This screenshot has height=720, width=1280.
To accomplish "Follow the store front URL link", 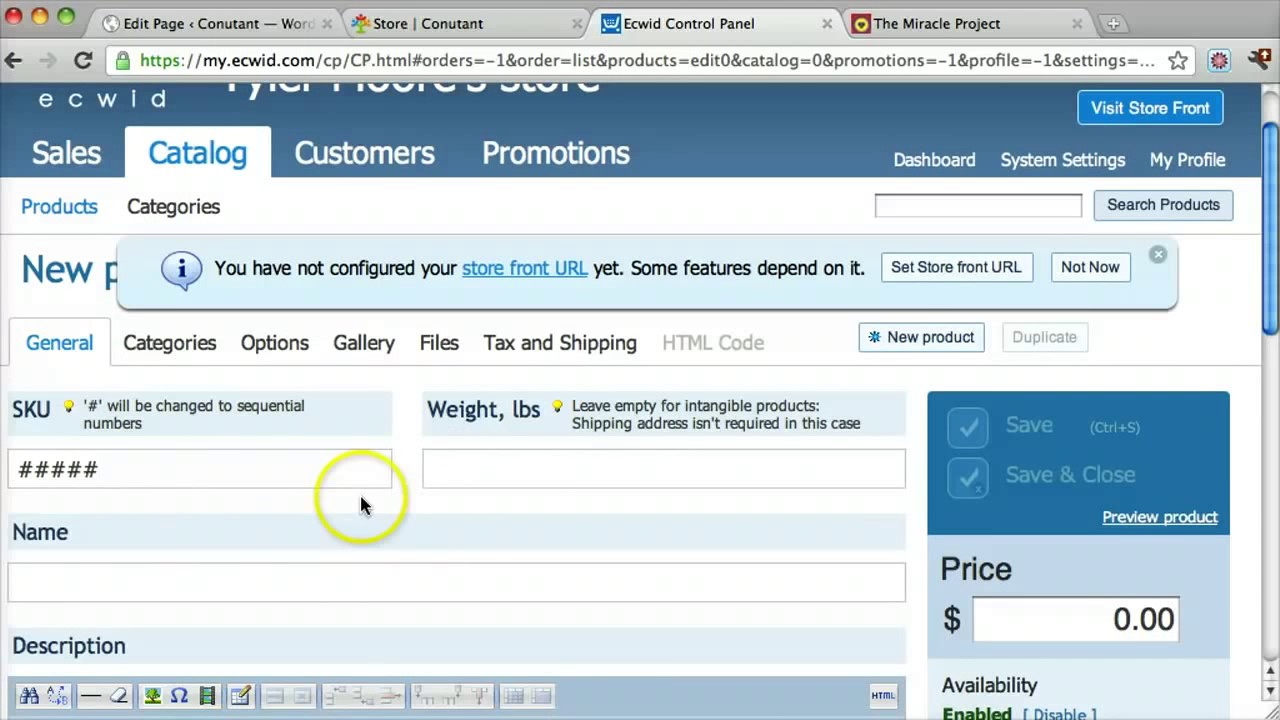I will pos(524,268).
